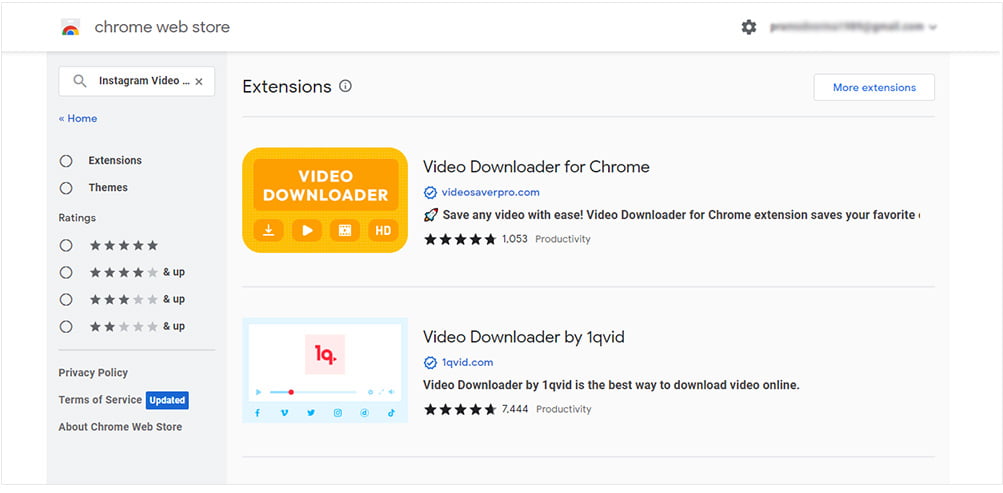Open the Privacy Policy link
Image resolution: width=1003 pixels, height=493 pixels.
tap(93, 373)
